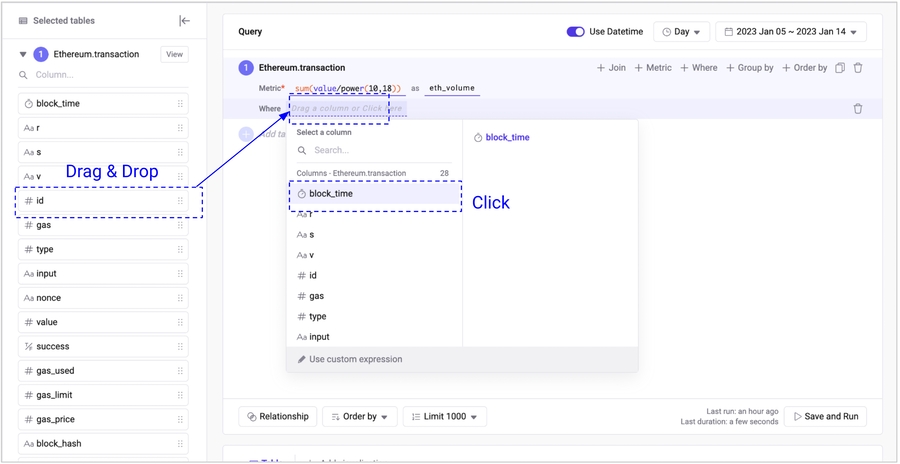The width and height of the screenshot is (900, 464).
Task: Toggle the Use Datetime switch
Action: pyautogui.click(x=575, y=32)
